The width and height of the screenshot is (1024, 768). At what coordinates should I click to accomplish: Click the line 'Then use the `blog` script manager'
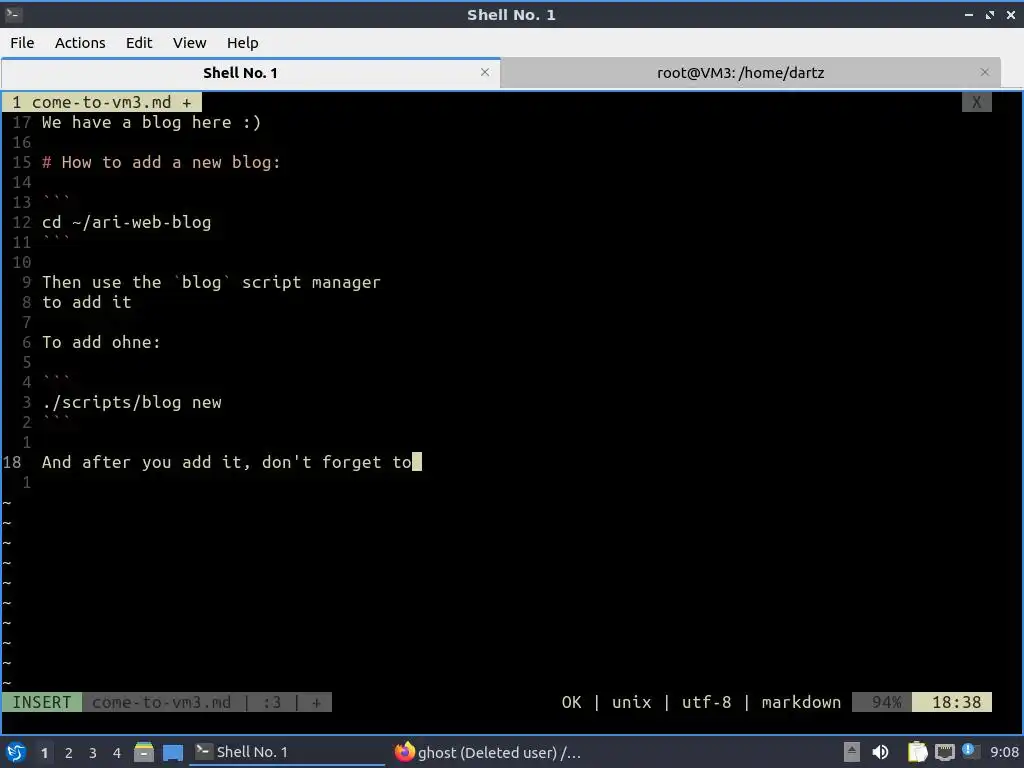coord(212,283)
